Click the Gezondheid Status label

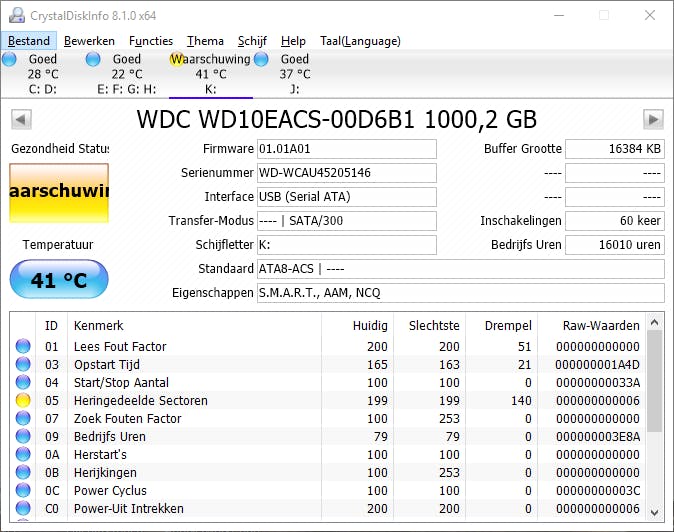60,149
